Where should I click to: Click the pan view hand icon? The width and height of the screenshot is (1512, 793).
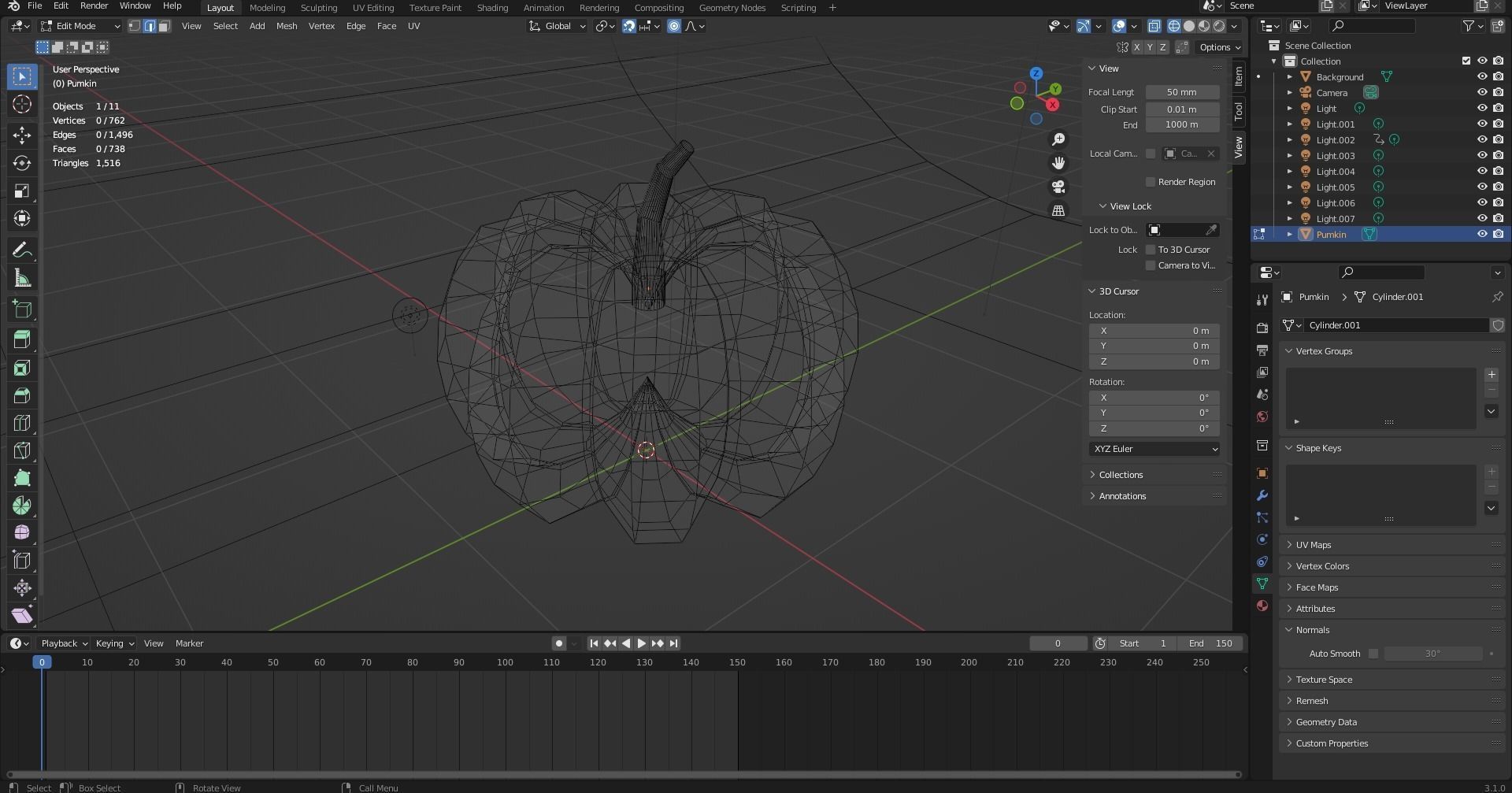tap(1058, 163)
